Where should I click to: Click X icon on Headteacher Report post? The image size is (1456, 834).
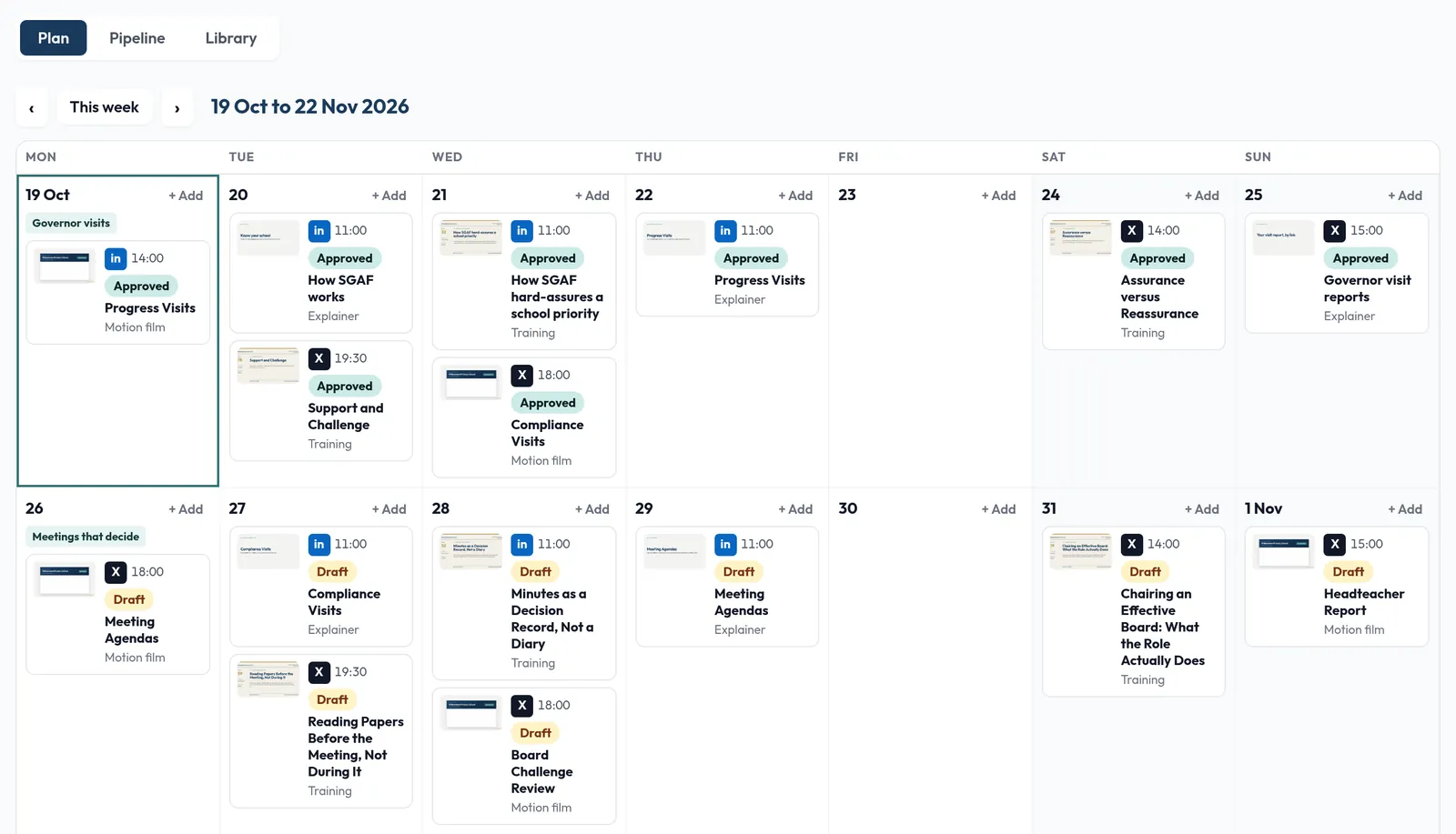click(x=1335, y=545)
